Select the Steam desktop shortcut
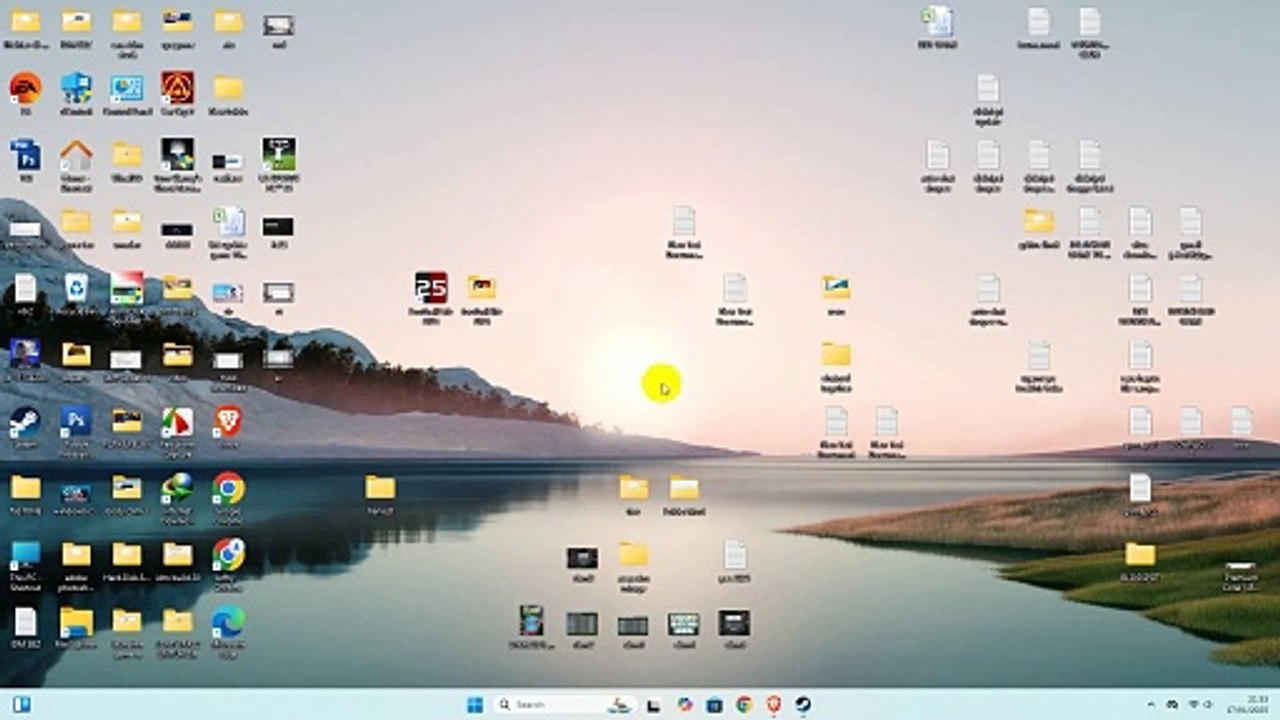 (25, 421)
